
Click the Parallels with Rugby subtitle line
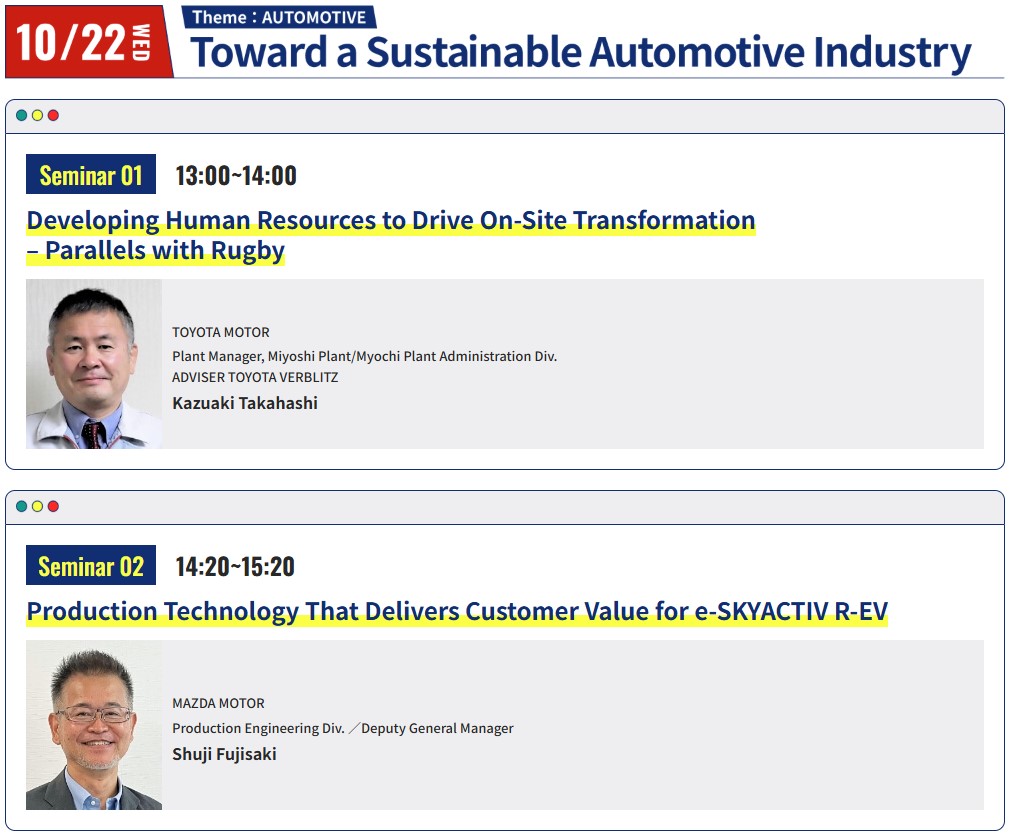pyautogui.click(x=156, y=251)
